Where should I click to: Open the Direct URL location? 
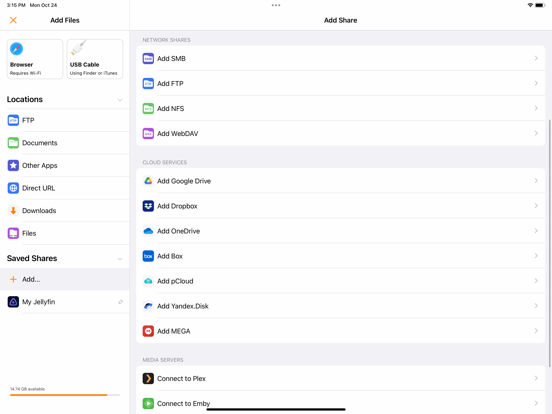coord(65,188)
